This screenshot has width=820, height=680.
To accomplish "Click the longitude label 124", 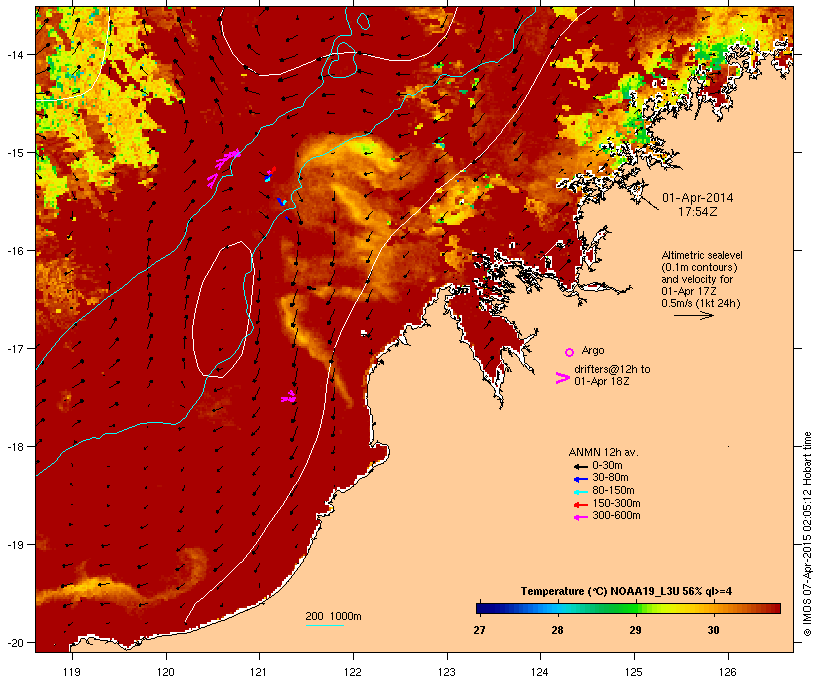I will 540,672.
